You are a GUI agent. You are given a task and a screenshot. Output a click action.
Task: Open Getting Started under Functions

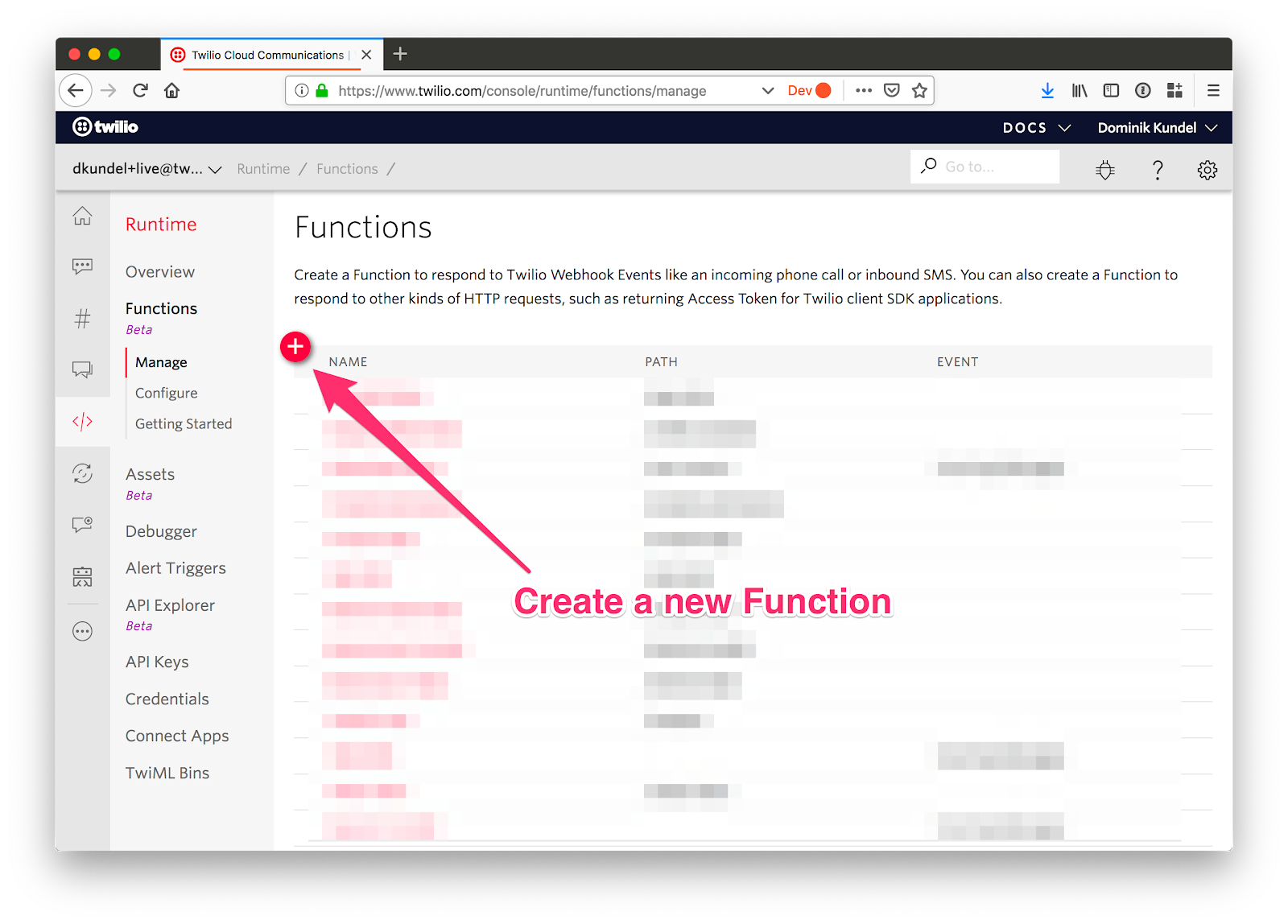click(184, 423)
